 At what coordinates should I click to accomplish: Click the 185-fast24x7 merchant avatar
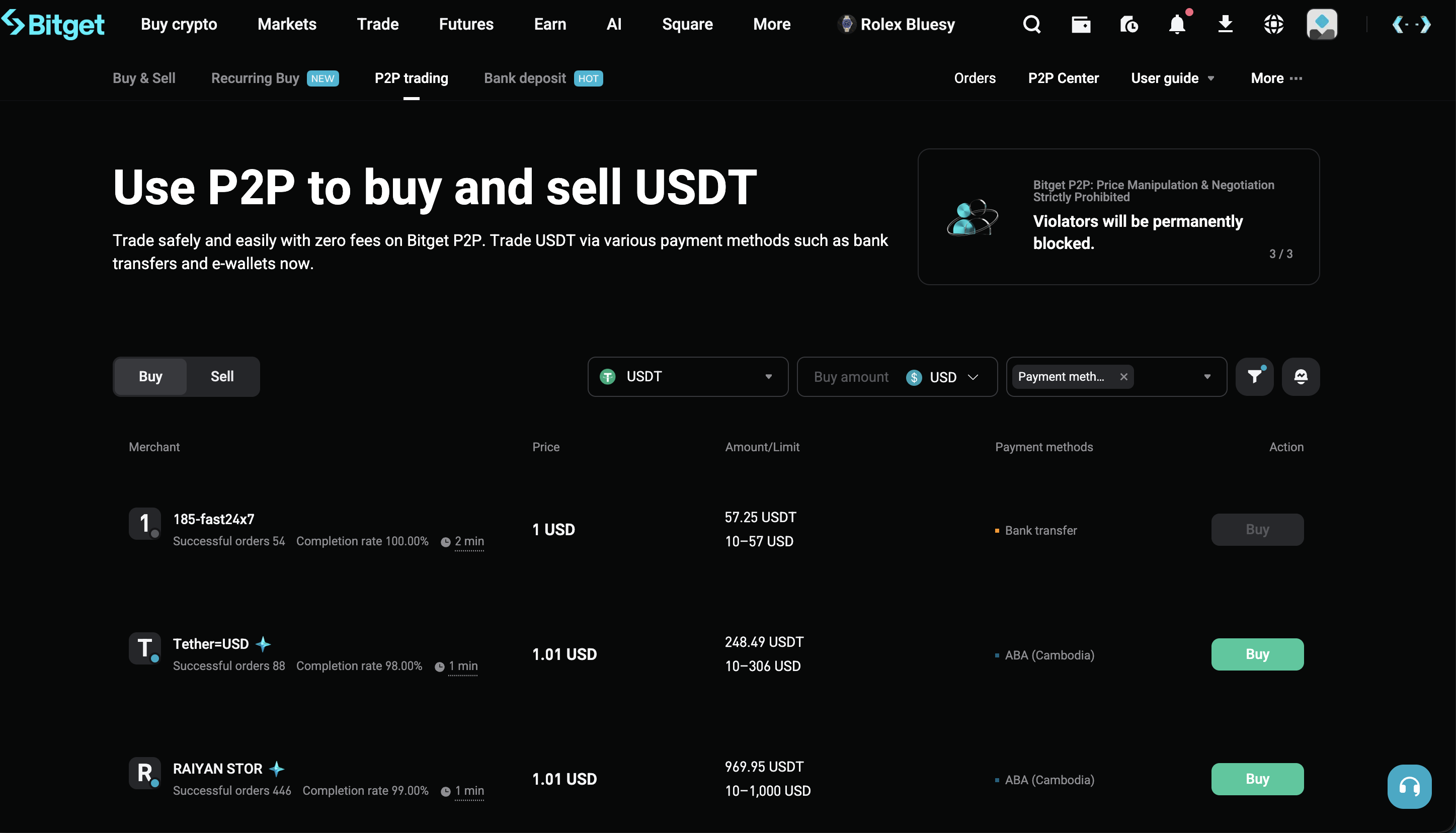[145, 524]
